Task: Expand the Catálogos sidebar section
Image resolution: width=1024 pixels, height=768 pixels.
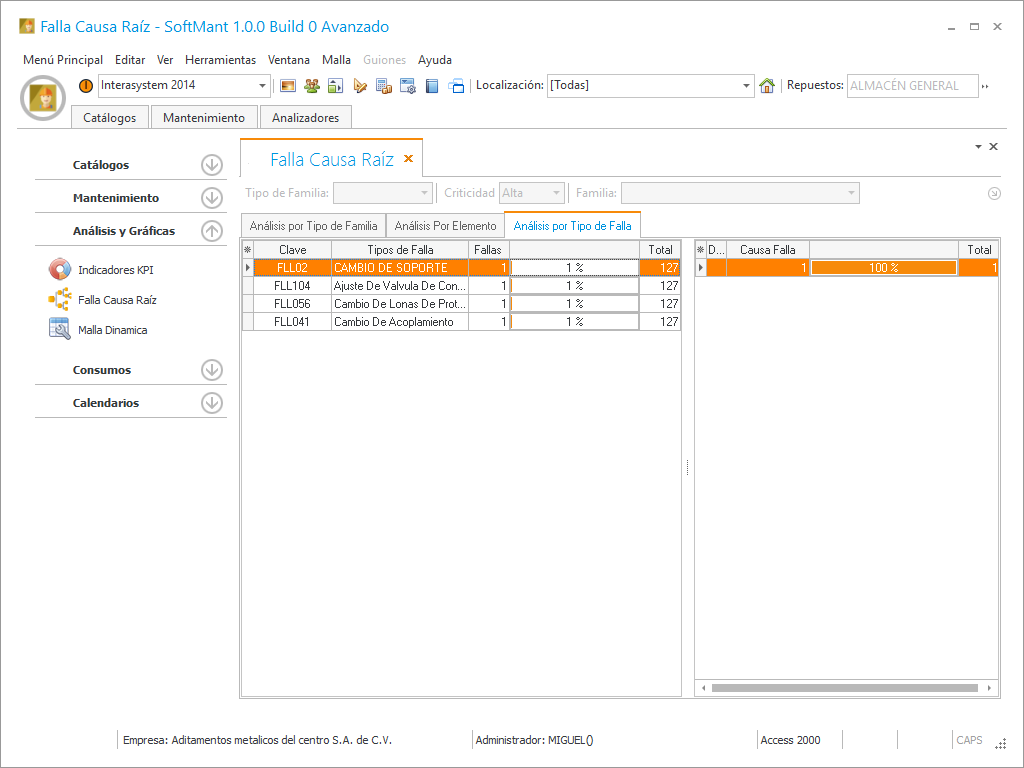Action: click(x=211, y=165)
